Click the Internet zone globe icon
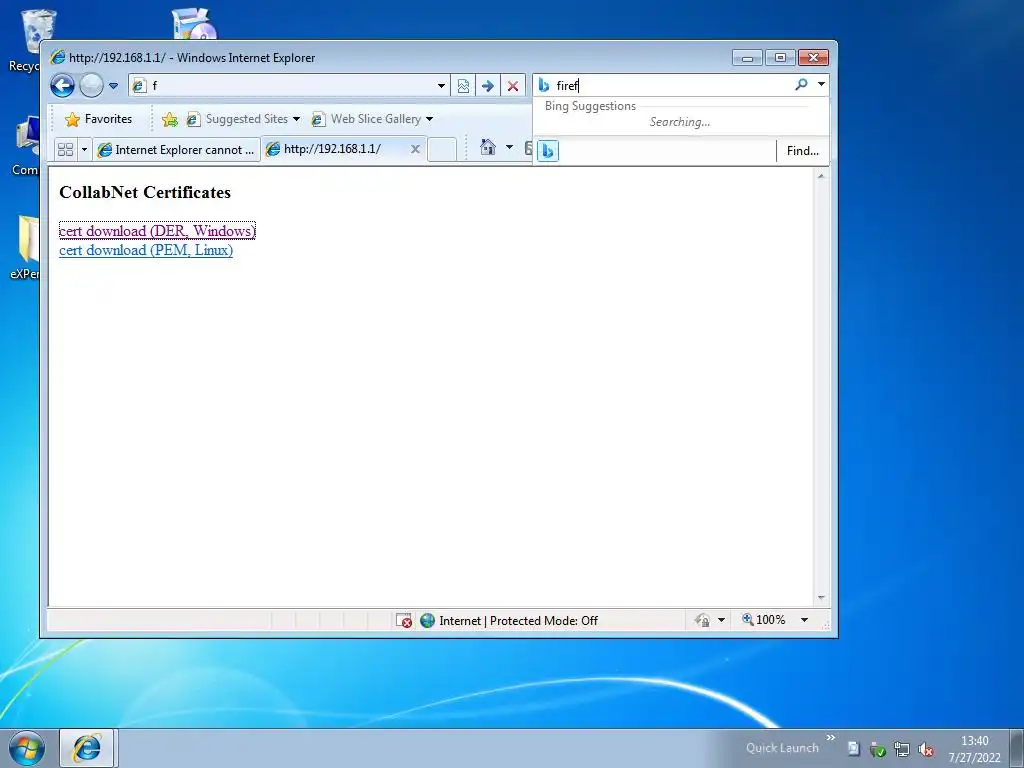This screenshot has width=1024, height=768. 428,620
